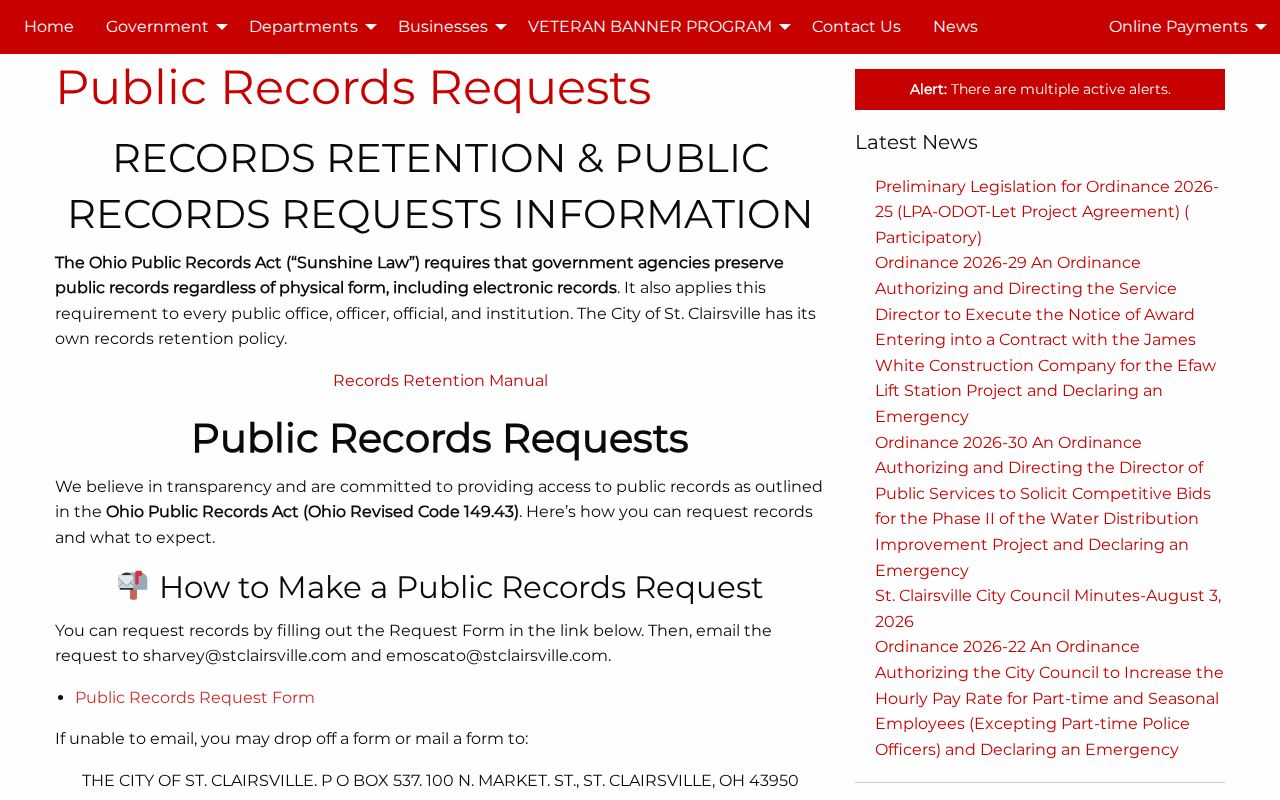Expand the Veteran Banner Program submenu arrow
The width and height of the screenshot is (1280, 800).
pos(785,27)
